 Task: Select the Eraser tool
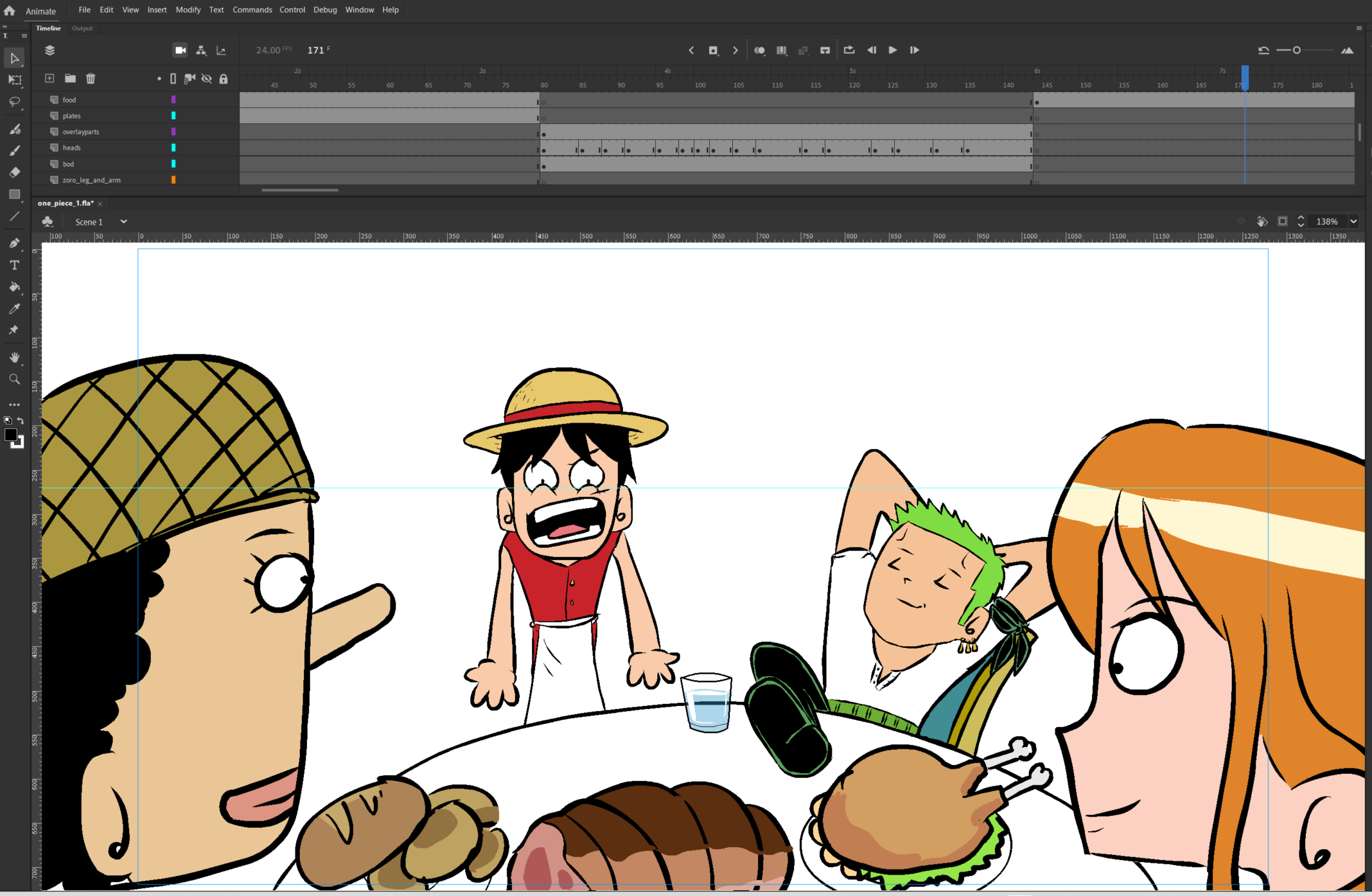pyautogui.click(x=14, y=172)
